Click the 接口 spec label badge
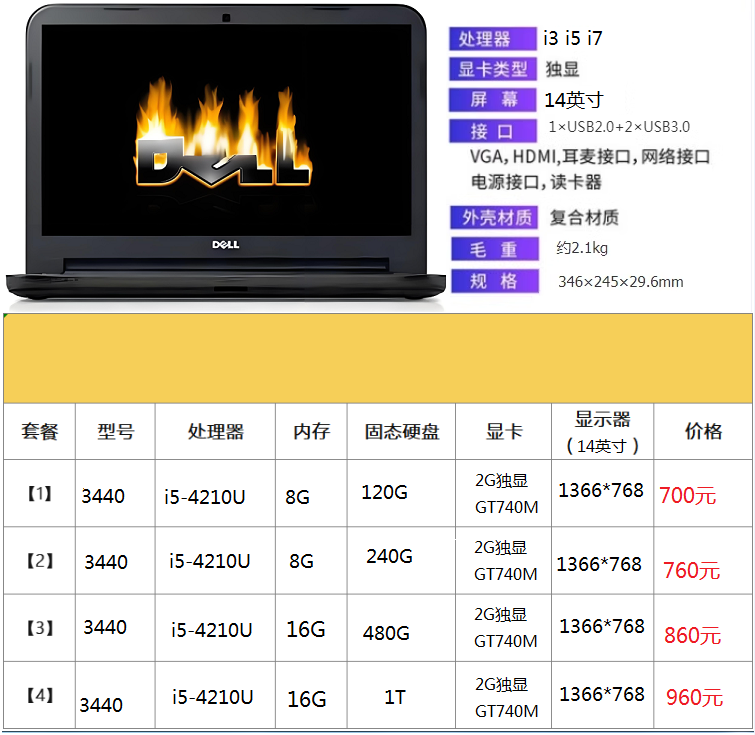Screen dimensions: 755x735 coord(493,131)
